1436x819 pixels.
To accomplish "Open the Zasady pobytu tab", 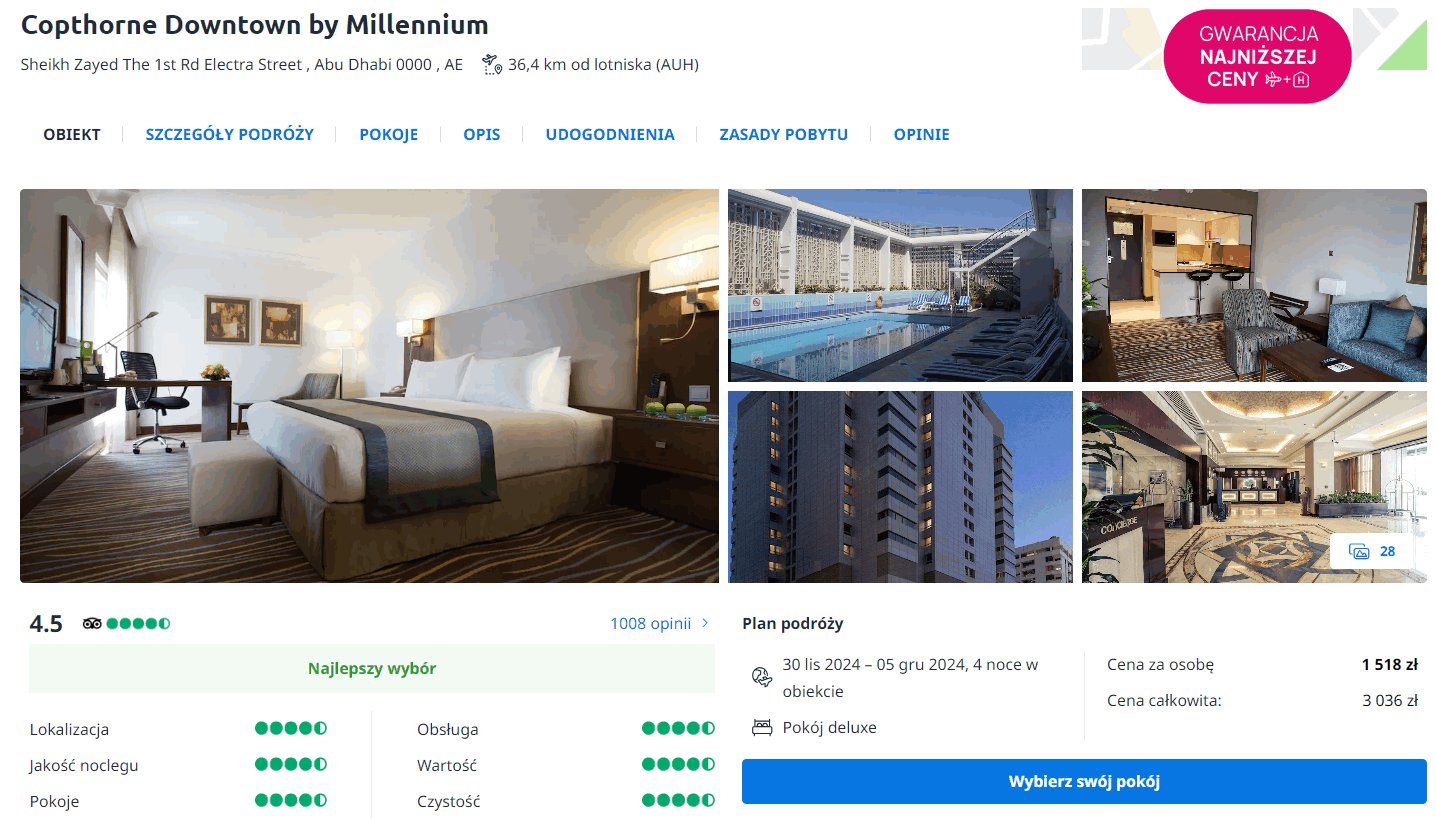I will (783, 134).
